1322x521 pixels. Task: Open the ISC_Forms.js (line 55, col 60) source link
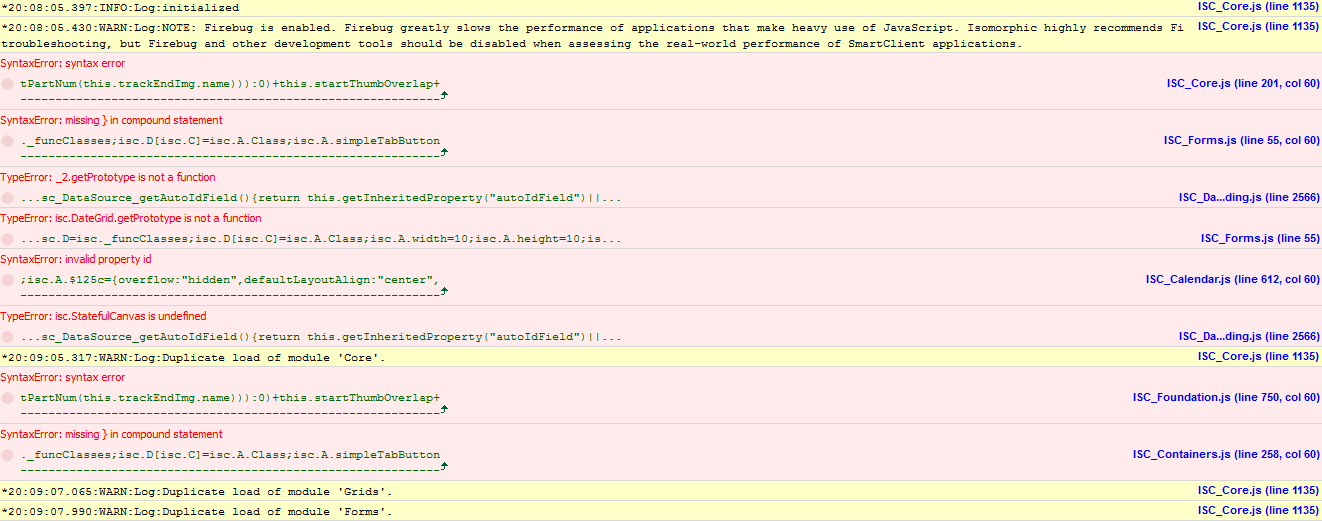[x=1241, y=140]
